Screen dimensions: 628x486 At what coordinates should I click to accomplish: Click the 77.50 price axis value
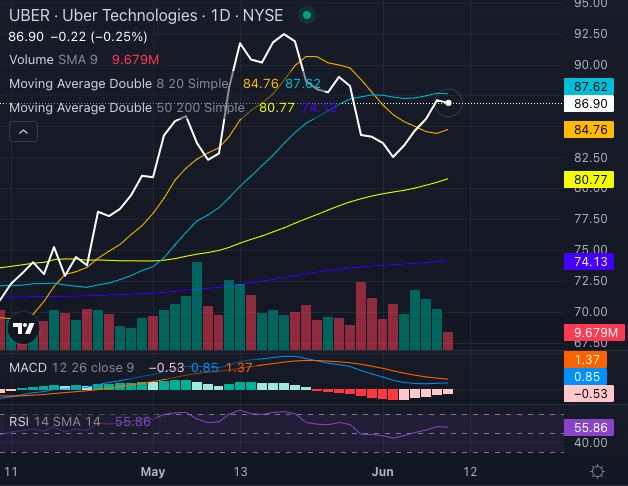[591, 219]
